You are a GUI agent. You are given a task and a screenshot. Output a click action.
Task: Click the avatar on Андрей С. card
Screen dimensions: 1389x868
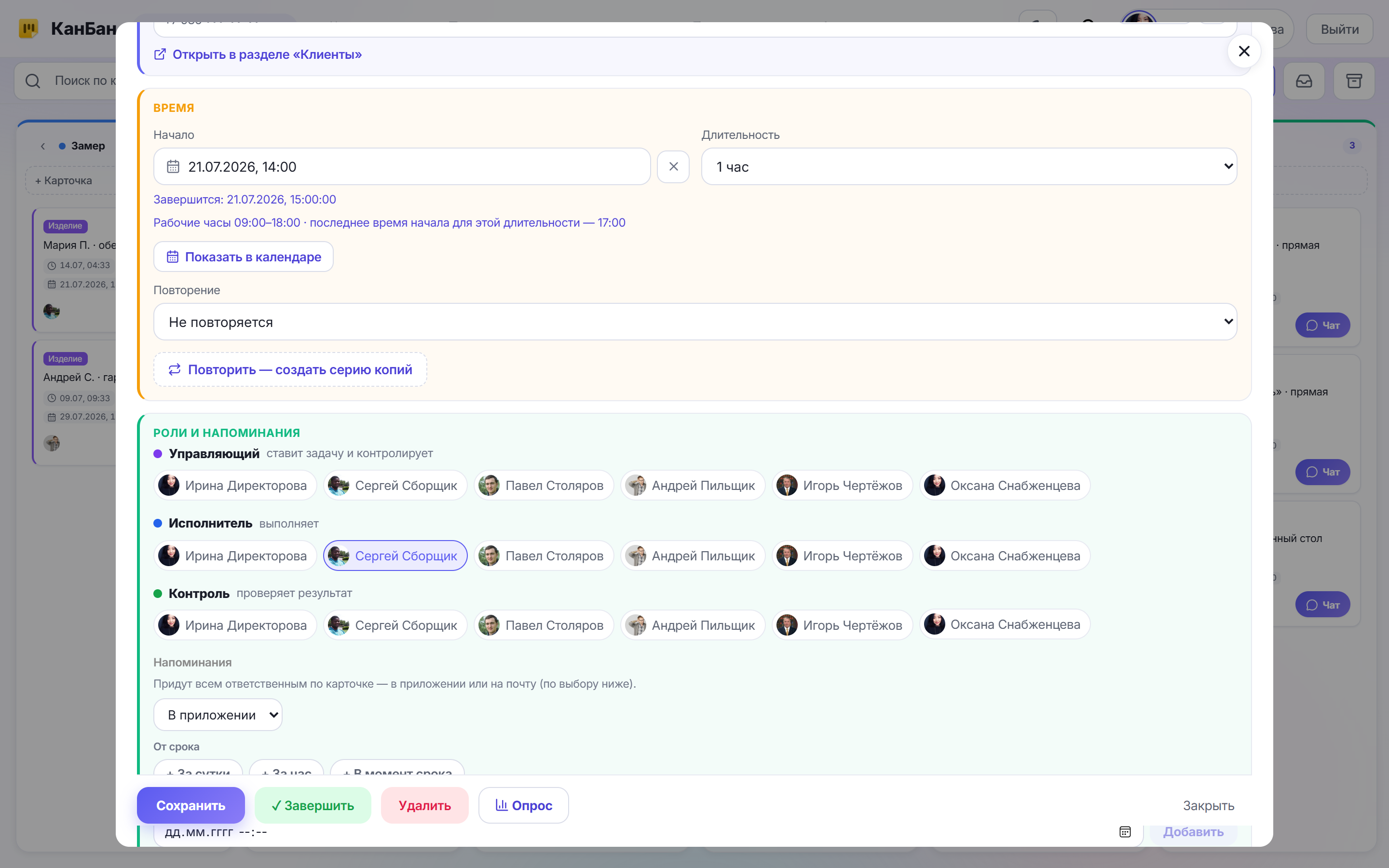point(52,443)
